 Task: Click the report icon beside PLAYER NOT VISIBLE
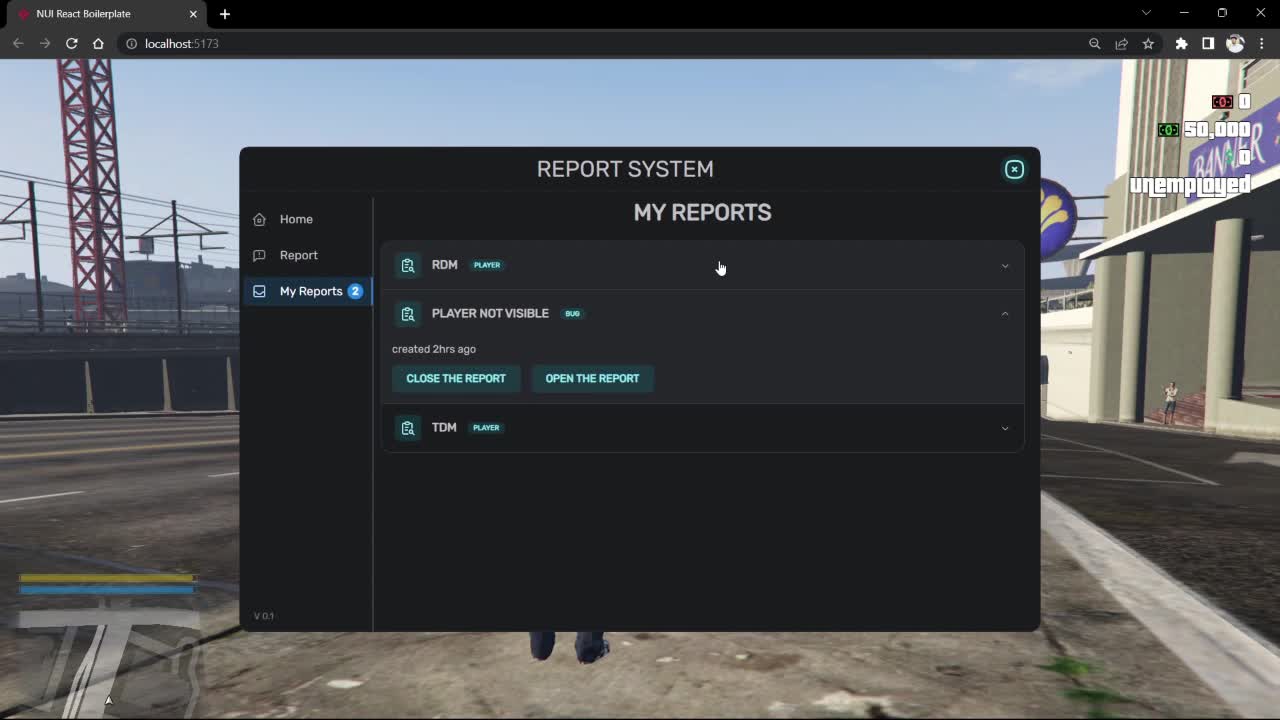tap(408, 313)
